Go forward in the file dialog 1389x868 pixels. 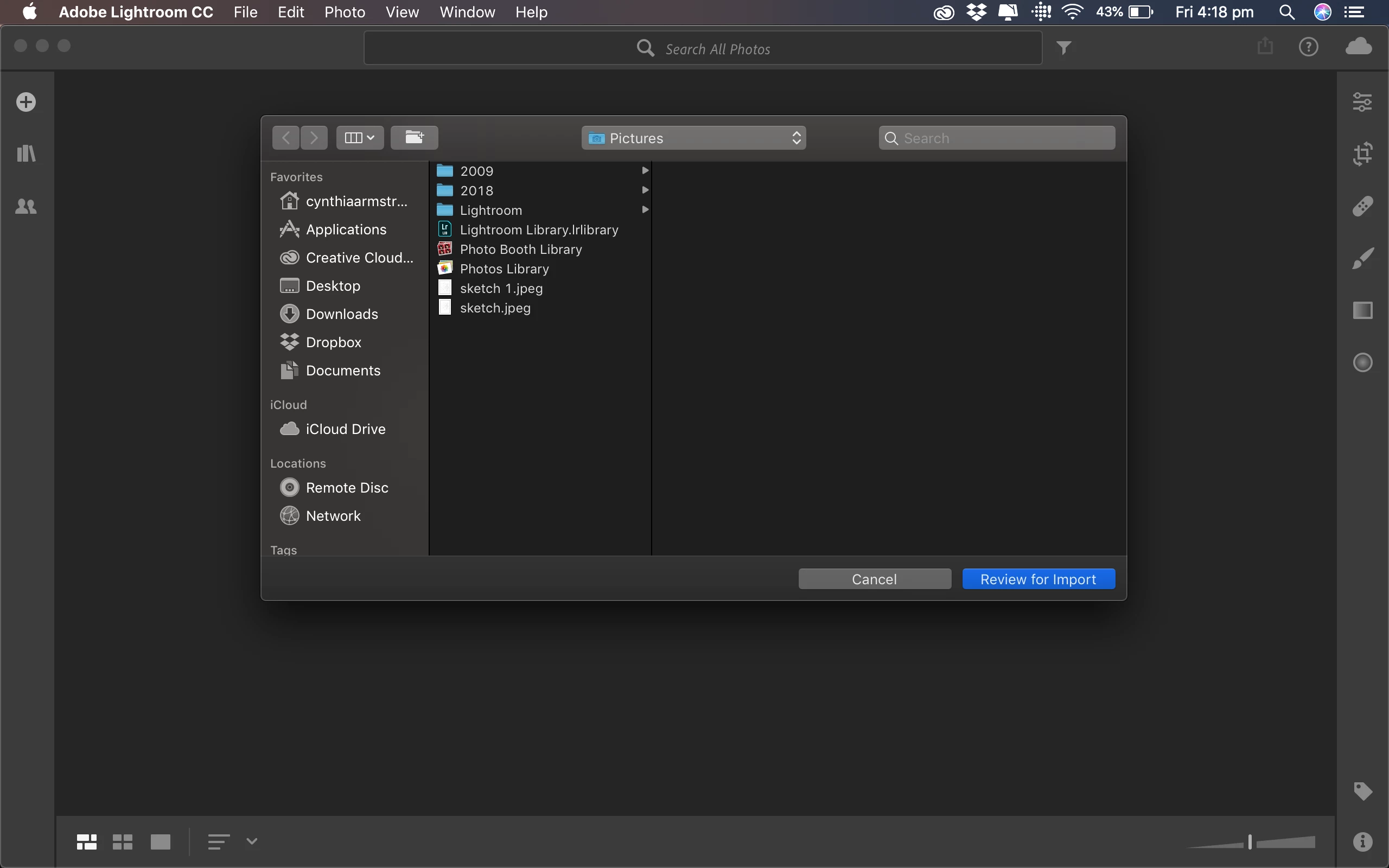[x=314, y=138]
